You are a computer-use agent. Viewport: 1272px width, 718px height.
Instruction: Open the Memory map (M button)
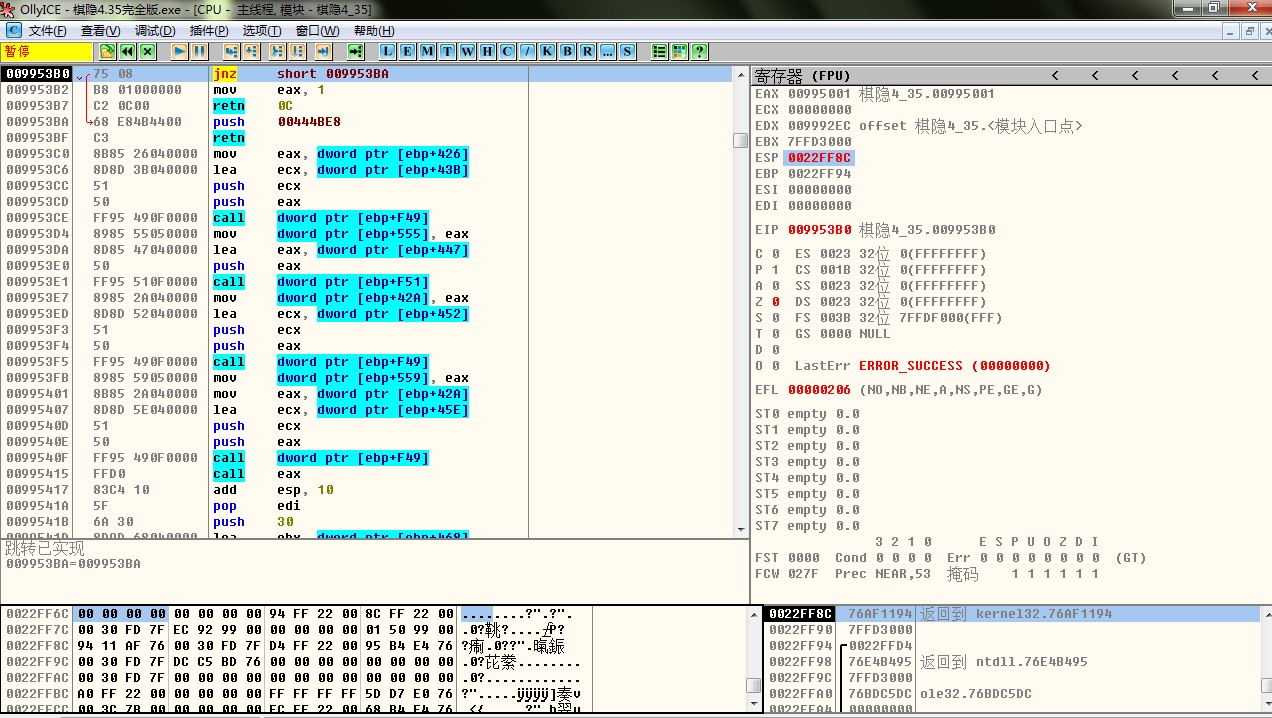428,51
